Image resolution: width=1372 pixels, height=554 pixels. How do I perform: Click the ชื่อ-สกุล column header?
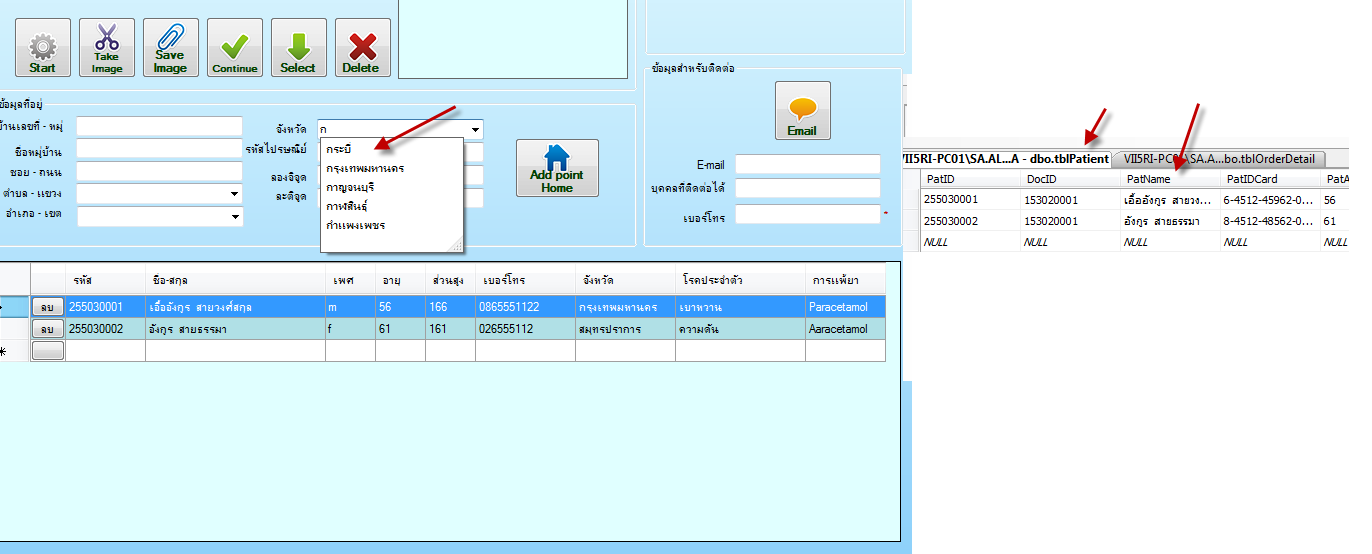(x=235, y=280)
